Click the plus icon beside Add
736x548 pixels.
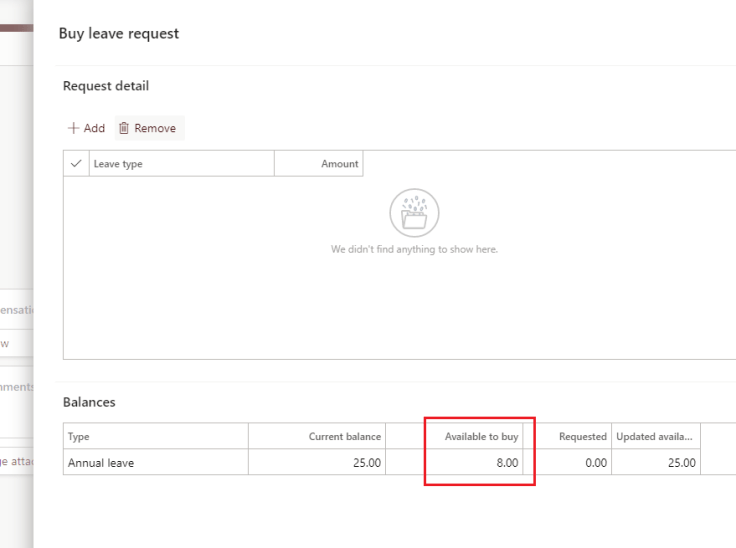point(73,128)
